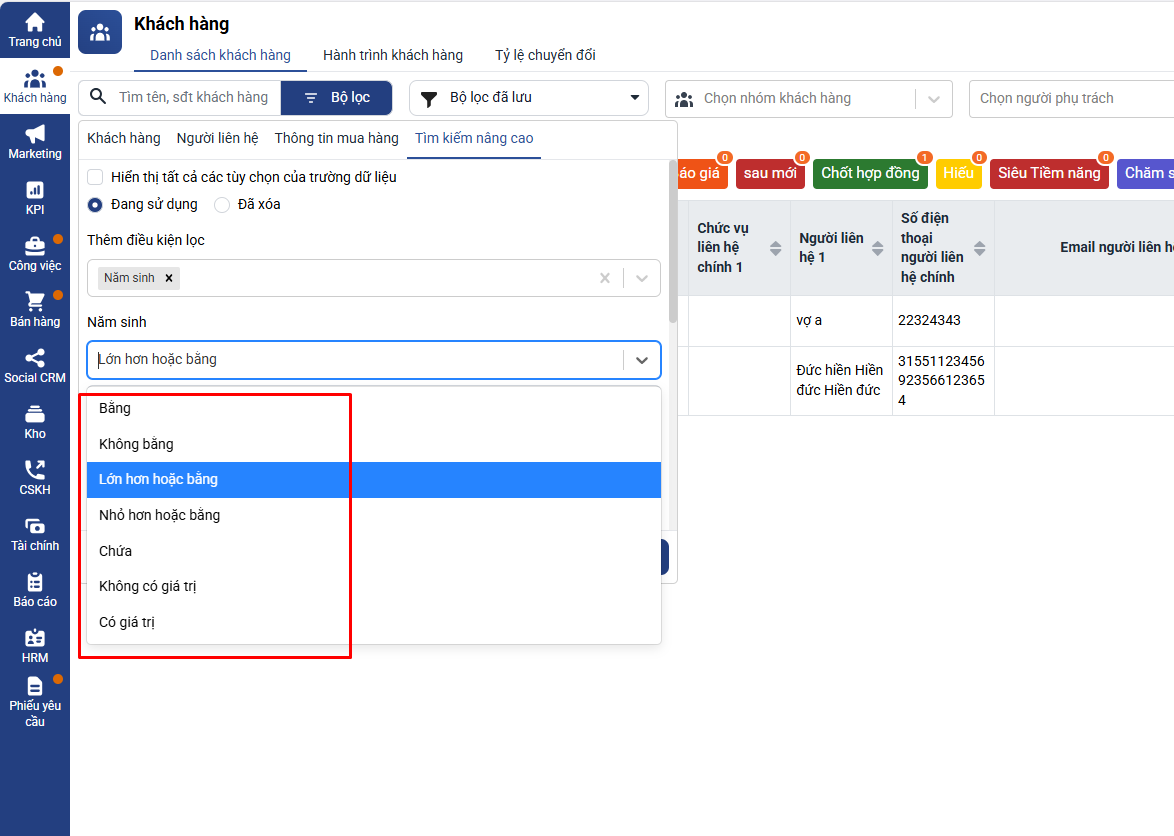Screen dimensions: 1174x836
Task: Click the Chốt hợp đồng status tag
Action: point(869,173)
